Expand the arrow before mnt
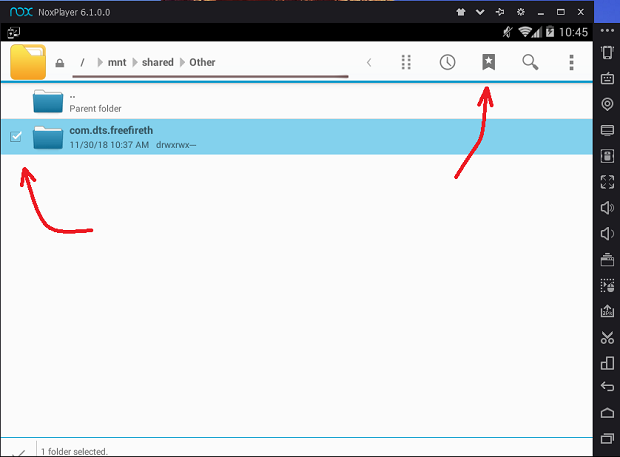 (x=100, y=62)
